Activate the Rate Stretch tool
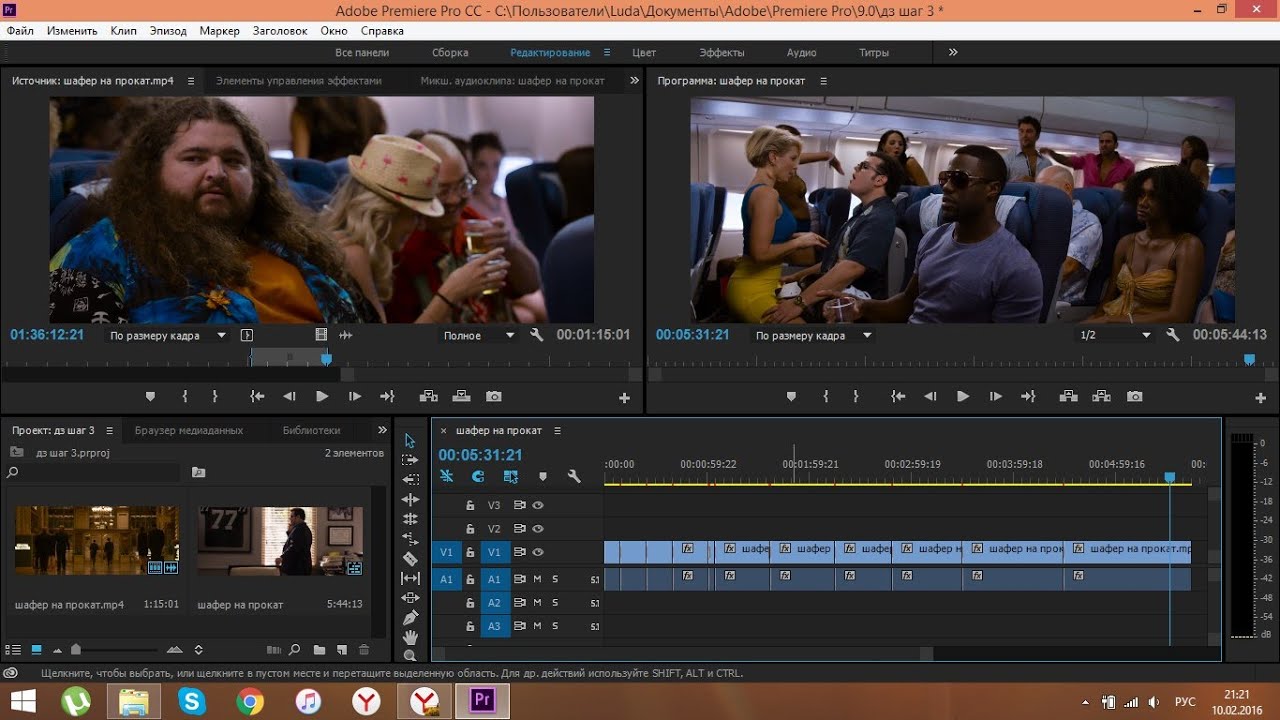1280x720 pixels. tap(410, 539)
